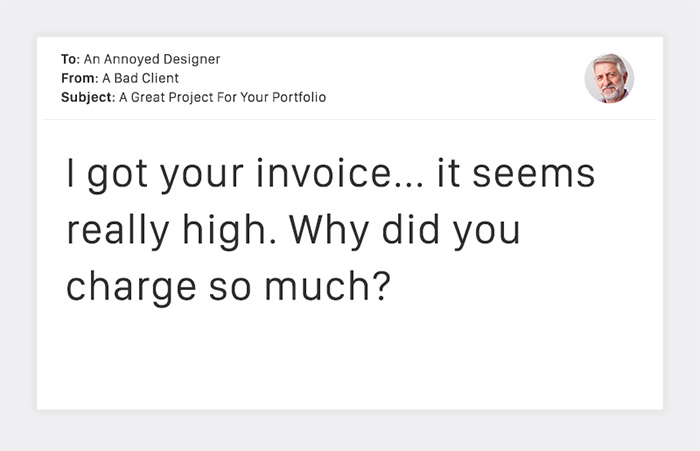Select the recipient "An Annoyed Designer"
Image resolution: width=700 pixels, height=451 pixels.
pyautogui.click(x=152, y=59)
